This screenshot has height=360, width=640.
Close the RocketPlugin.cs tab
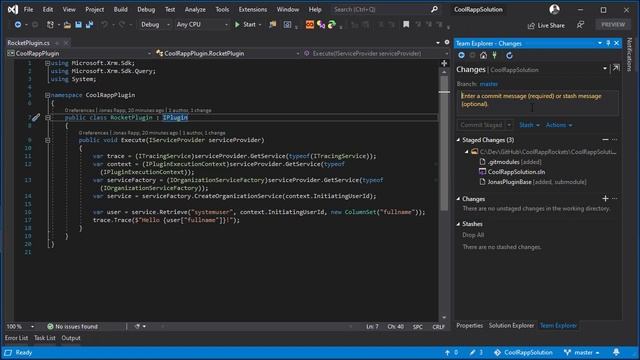coord(66,43)
